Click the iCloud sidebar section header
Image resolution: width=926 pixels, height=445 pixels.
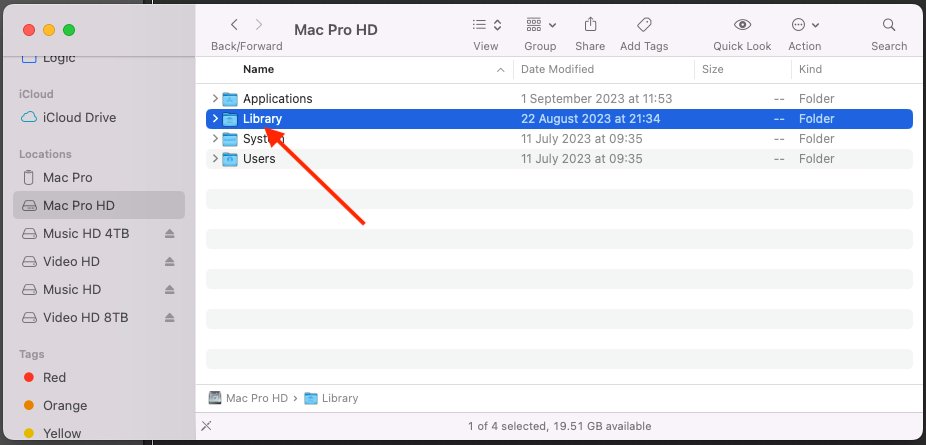36,94
